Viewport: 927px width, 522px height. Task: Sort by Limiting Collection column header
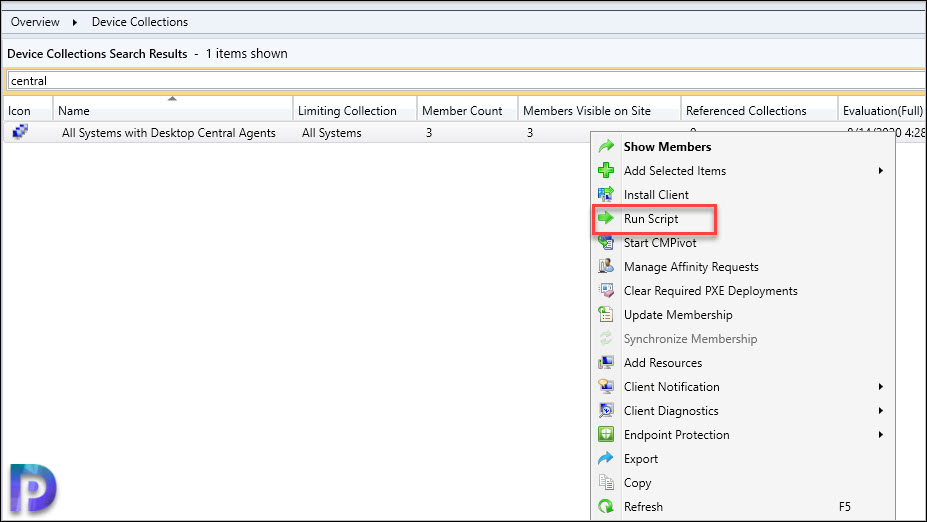coord(355,111)
